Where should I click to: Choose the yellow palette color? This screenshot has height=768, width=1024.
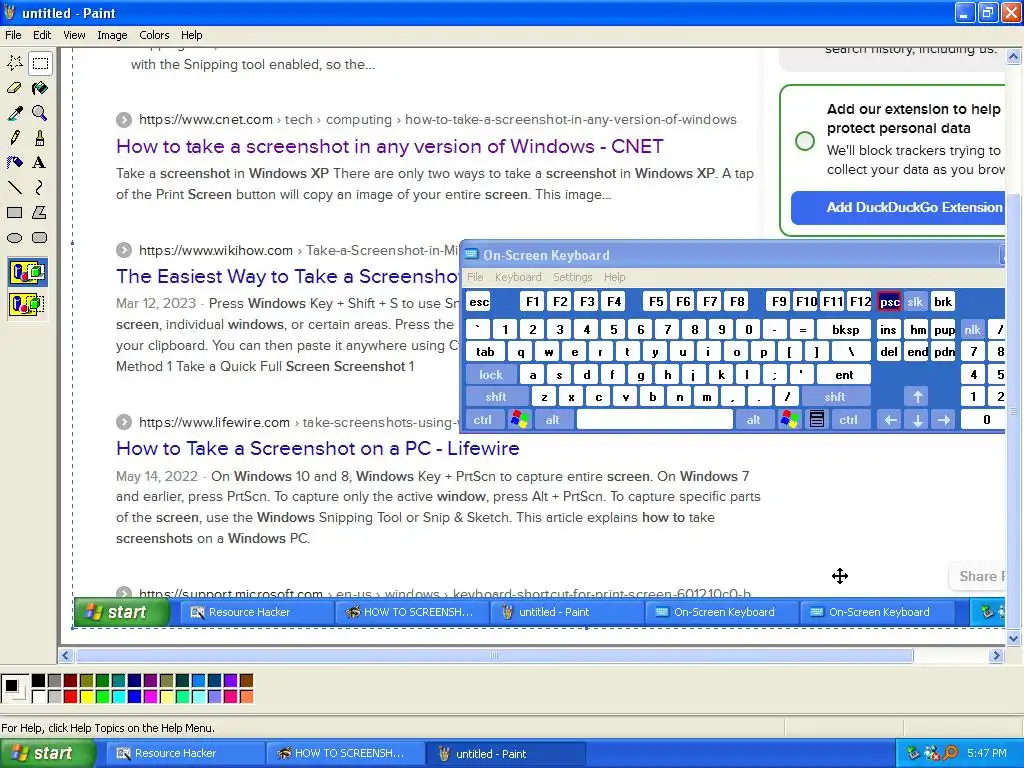(x=86, y=697)
